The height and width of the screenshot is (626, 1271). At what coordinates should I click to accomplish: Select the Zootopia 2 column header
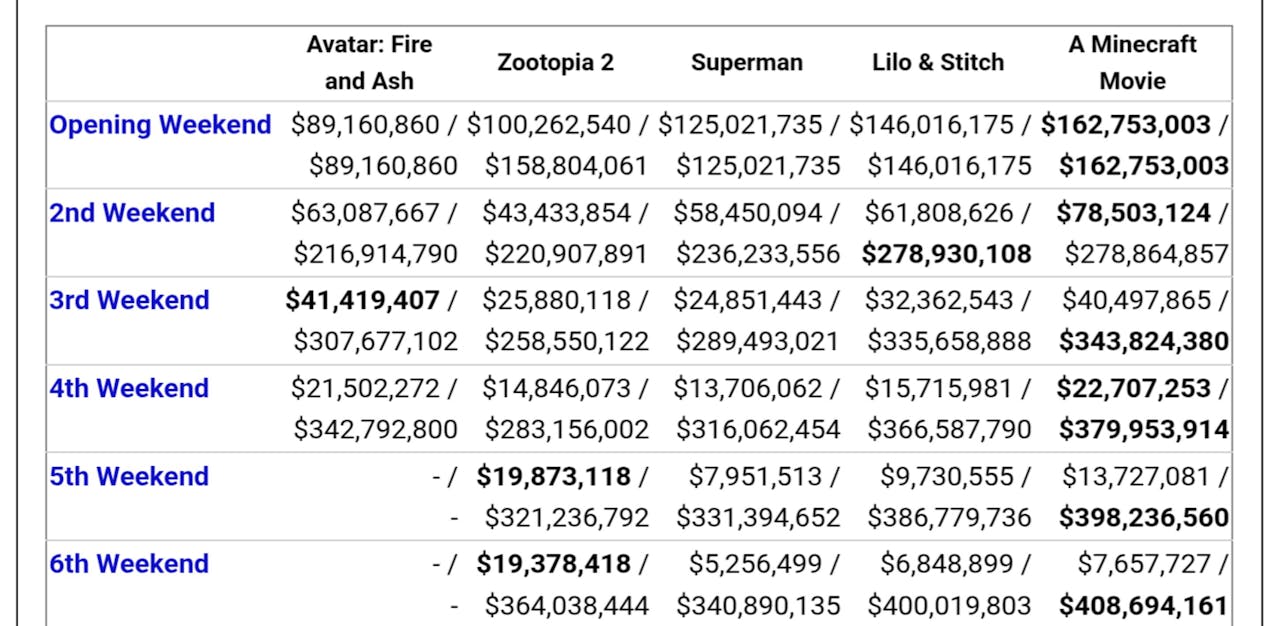(555, 62)
